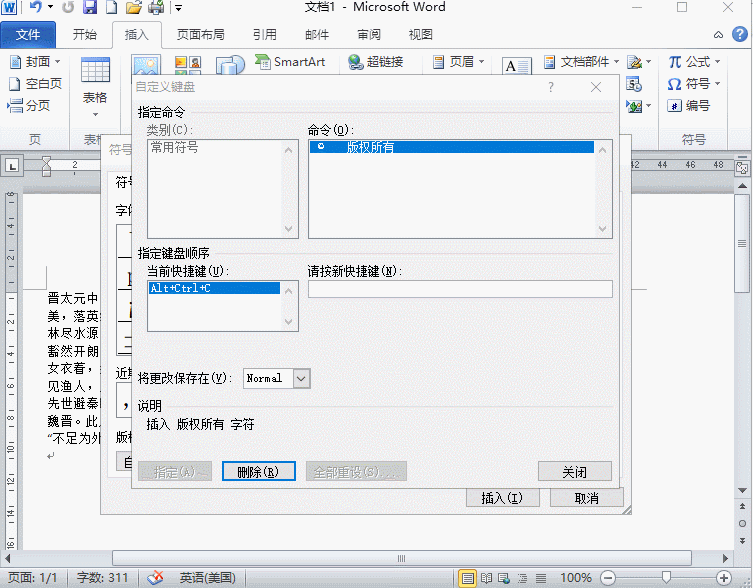Click the select browse object circle

click(742, 523)
